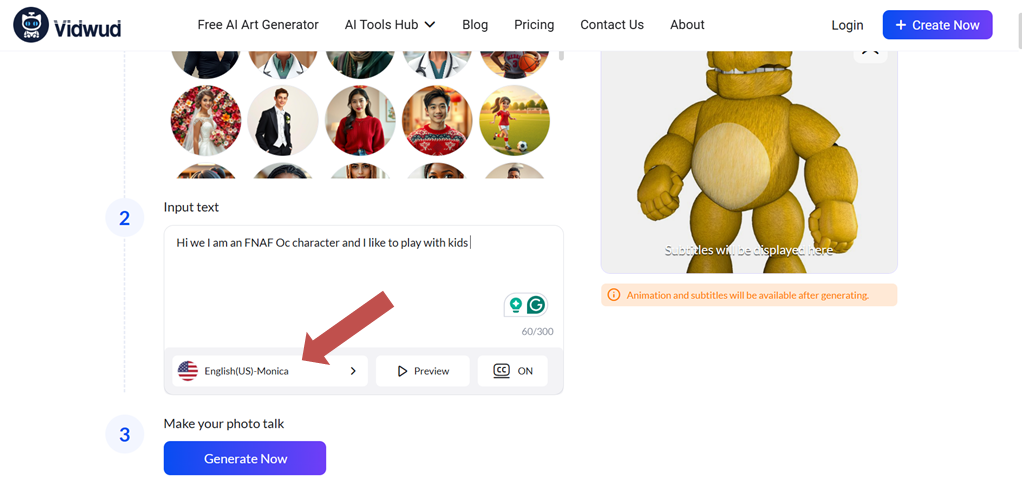Click the US flag voice icon
The width and height of the screenshot is (1022, 502).
coord(188,371)
